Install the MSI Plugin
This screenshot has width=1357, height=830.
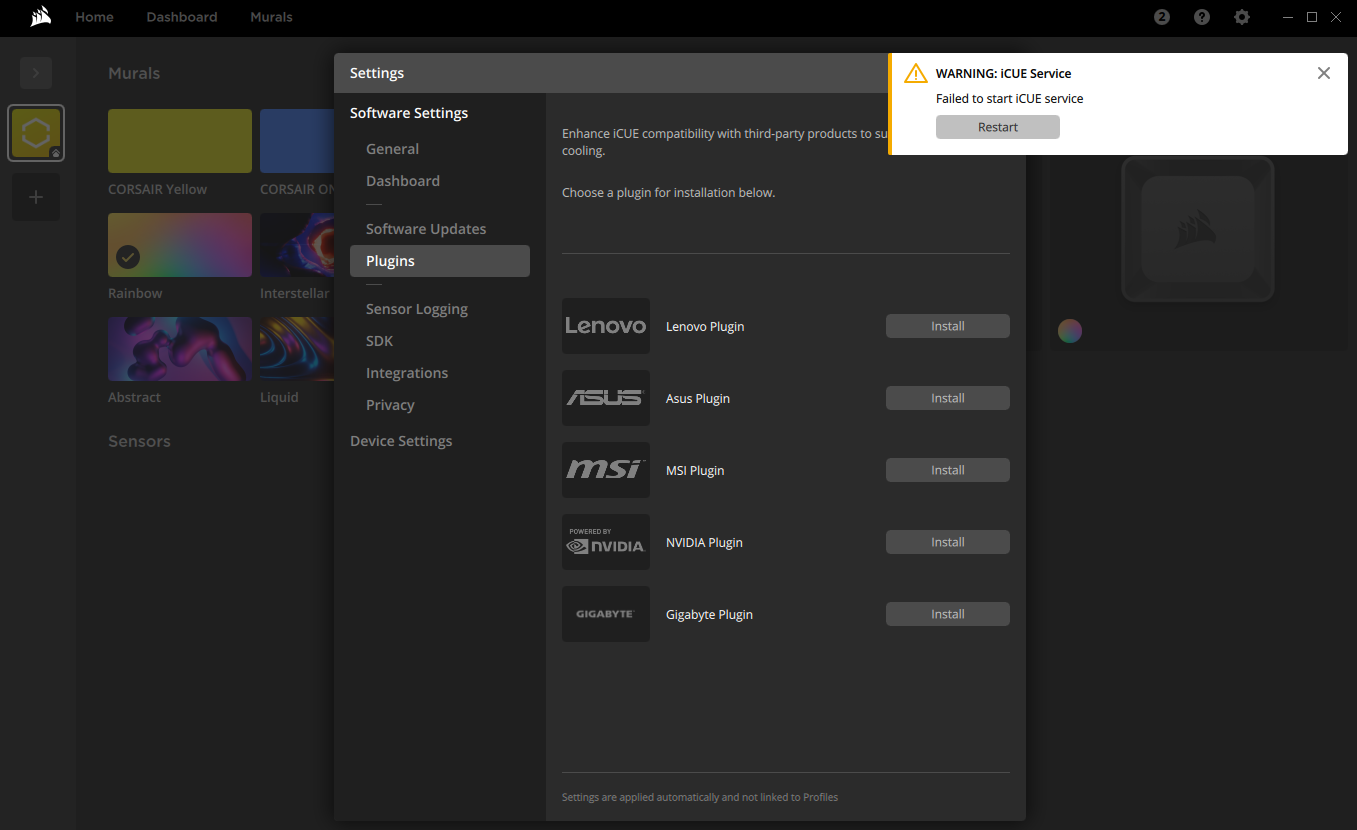[x=948, y=470]
